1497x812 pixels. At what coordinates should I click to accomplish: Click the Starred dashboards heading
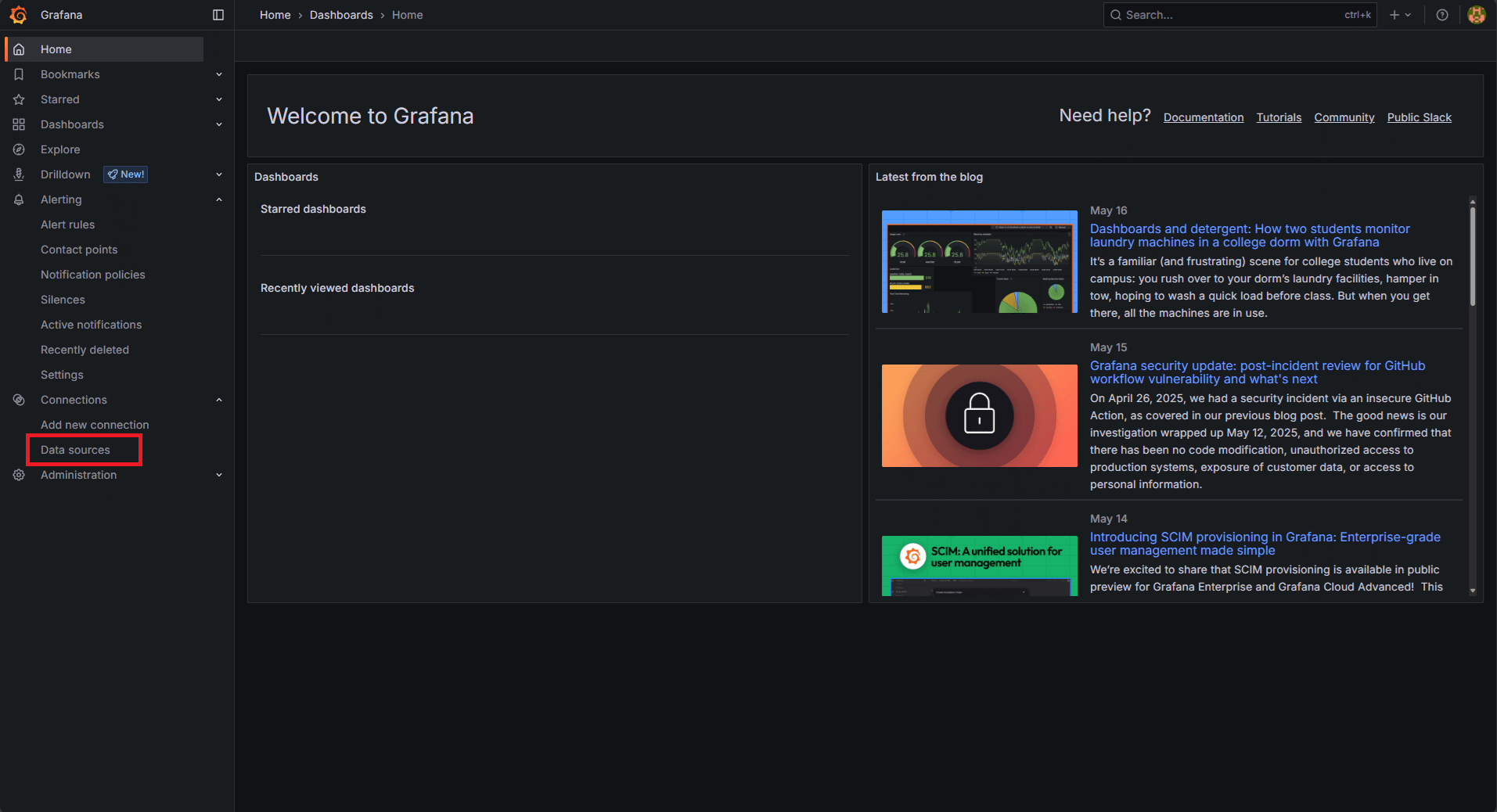tap(313, 209)
